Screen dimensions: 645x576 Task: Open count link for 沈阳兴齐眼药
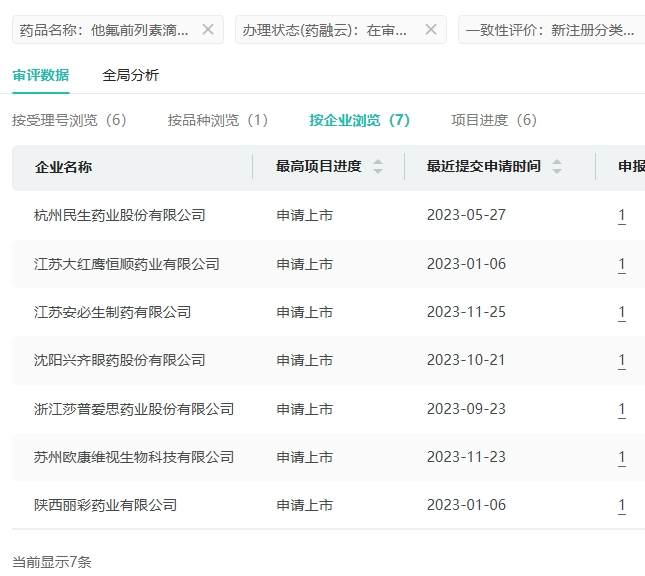pyautogui.click(x=622, y=360)
